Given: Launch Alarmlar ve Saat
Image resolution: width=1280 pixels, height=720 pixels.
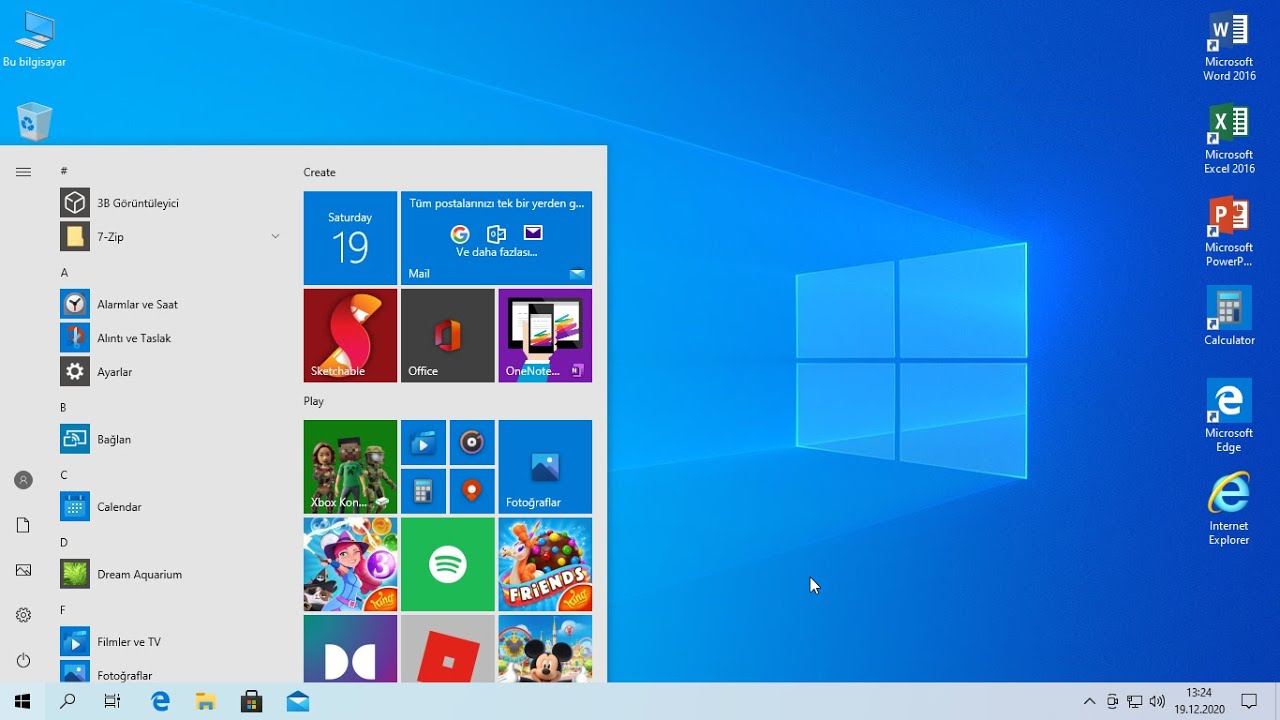Looking at the screenshot, I should (x=170, y=304).
